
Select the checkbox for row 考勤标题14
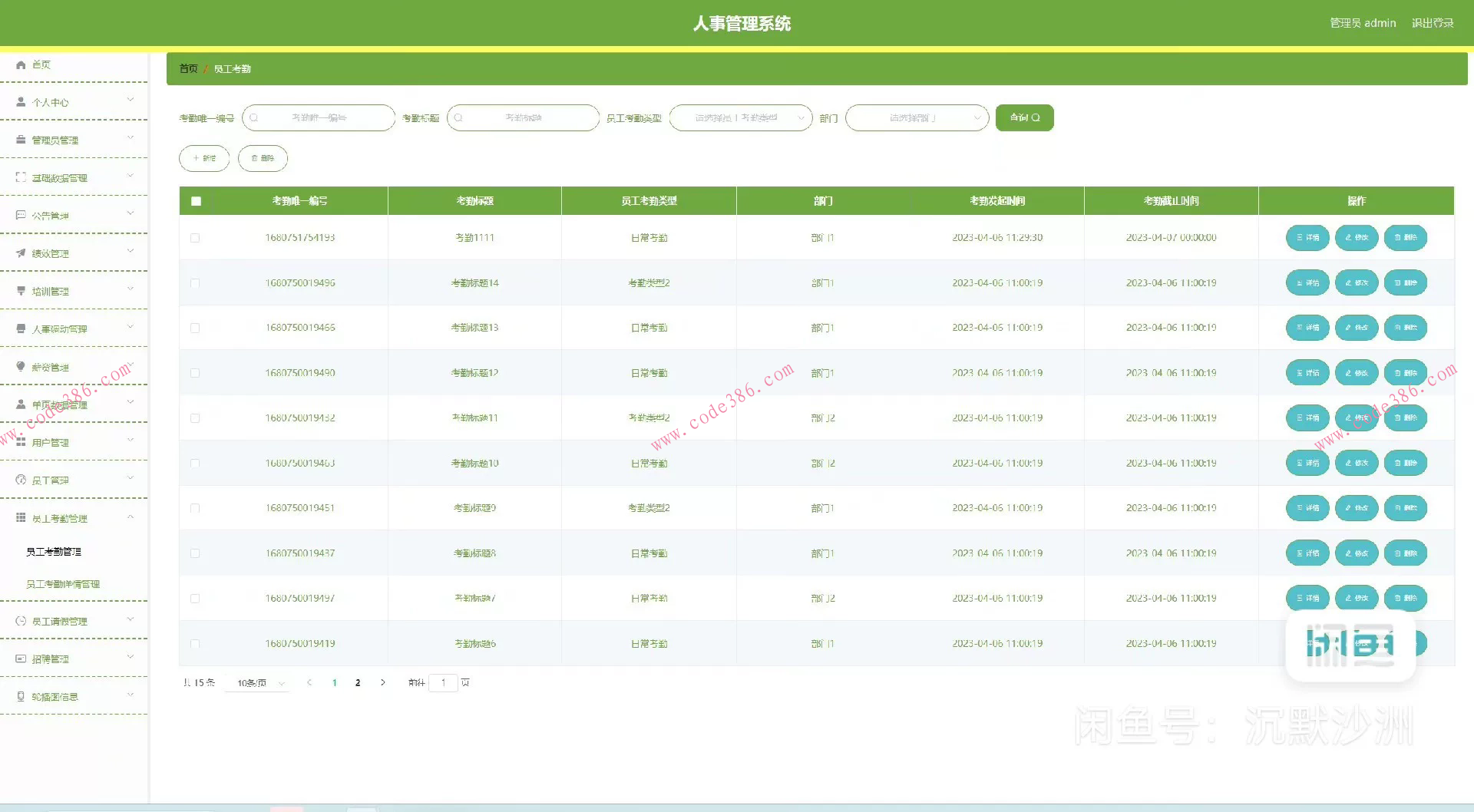click(195, 283)
